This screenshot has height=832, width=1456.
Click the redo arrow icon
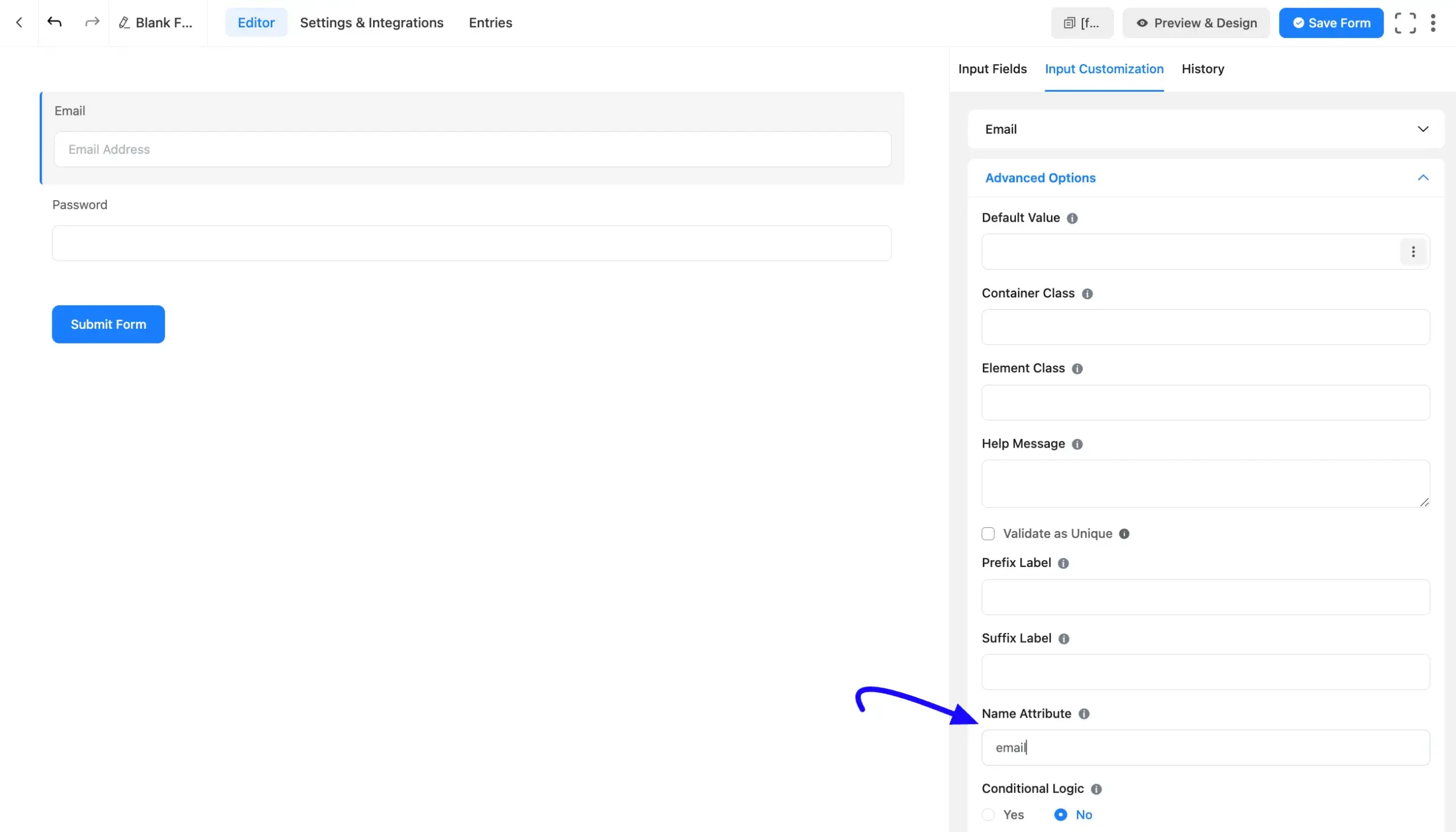[x=92, y=22]
